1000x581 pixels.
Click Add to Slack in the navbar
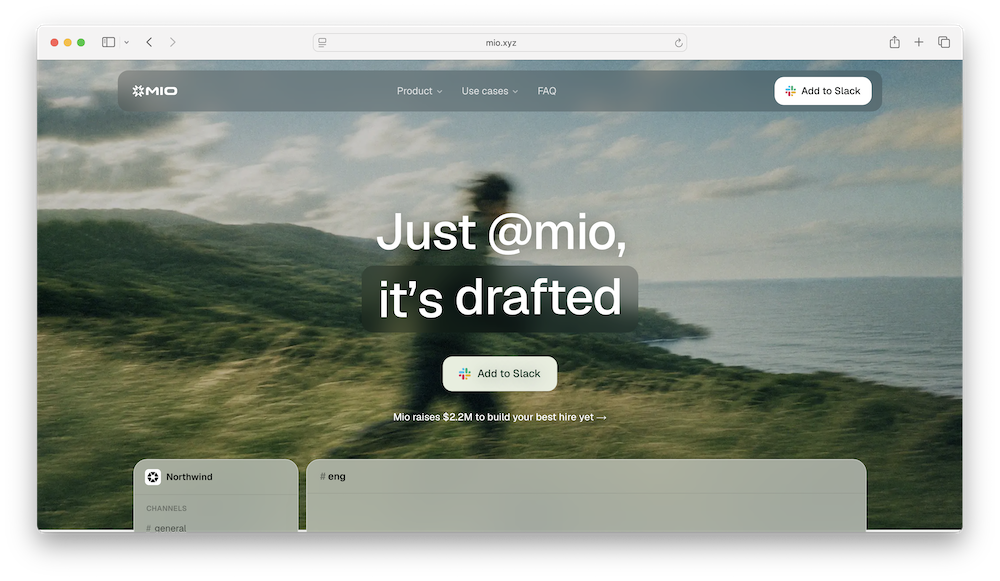[x=823, y=91]
